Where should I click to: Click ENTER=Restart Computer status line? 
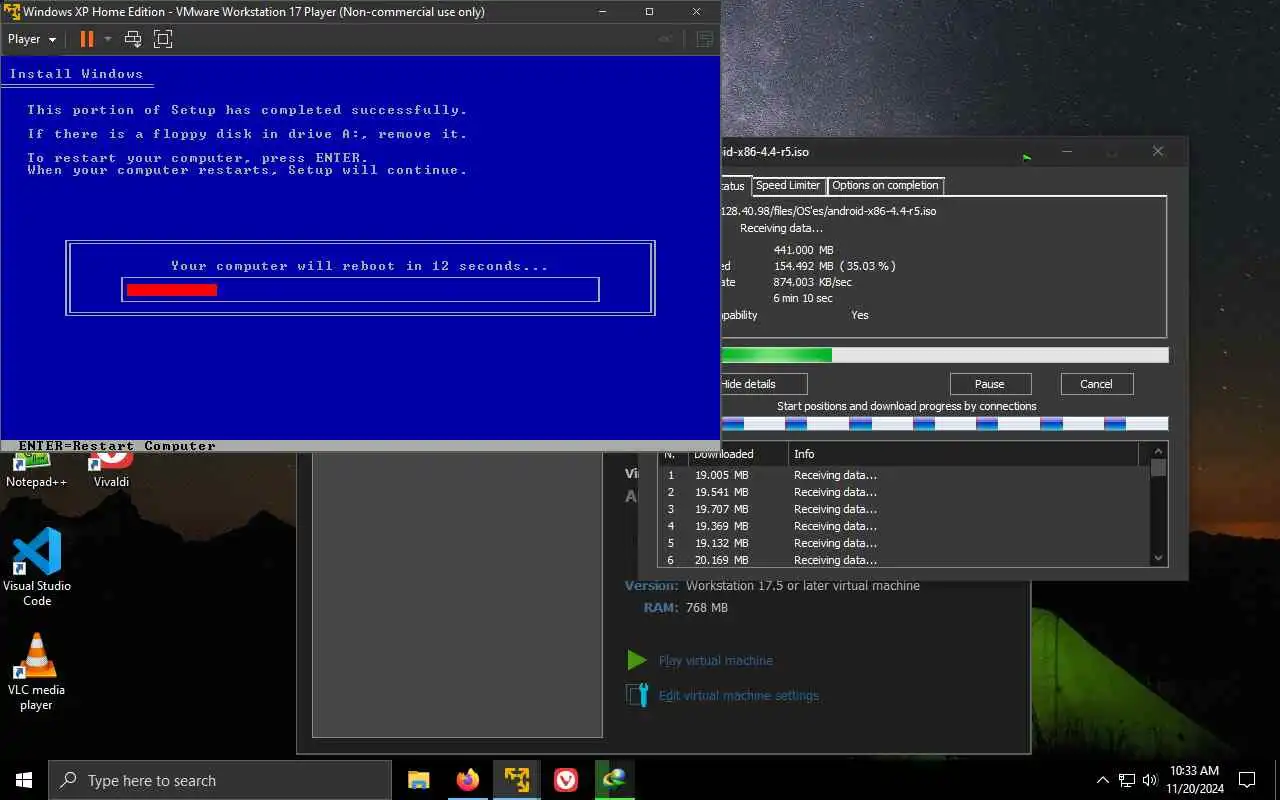tap(117, 446)
